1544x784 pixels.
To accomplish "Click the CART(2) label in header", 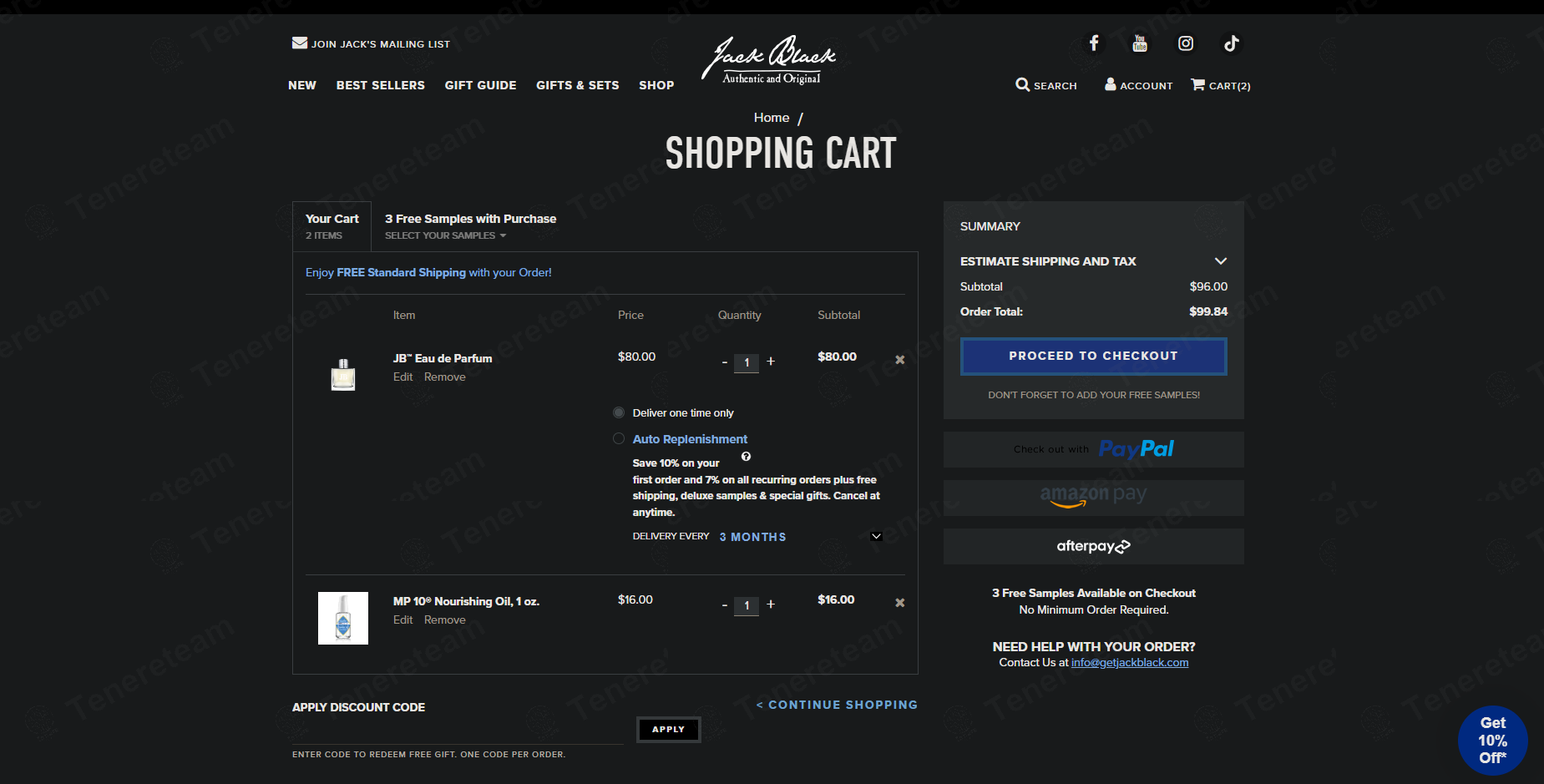I will [x=1230, y=86].
